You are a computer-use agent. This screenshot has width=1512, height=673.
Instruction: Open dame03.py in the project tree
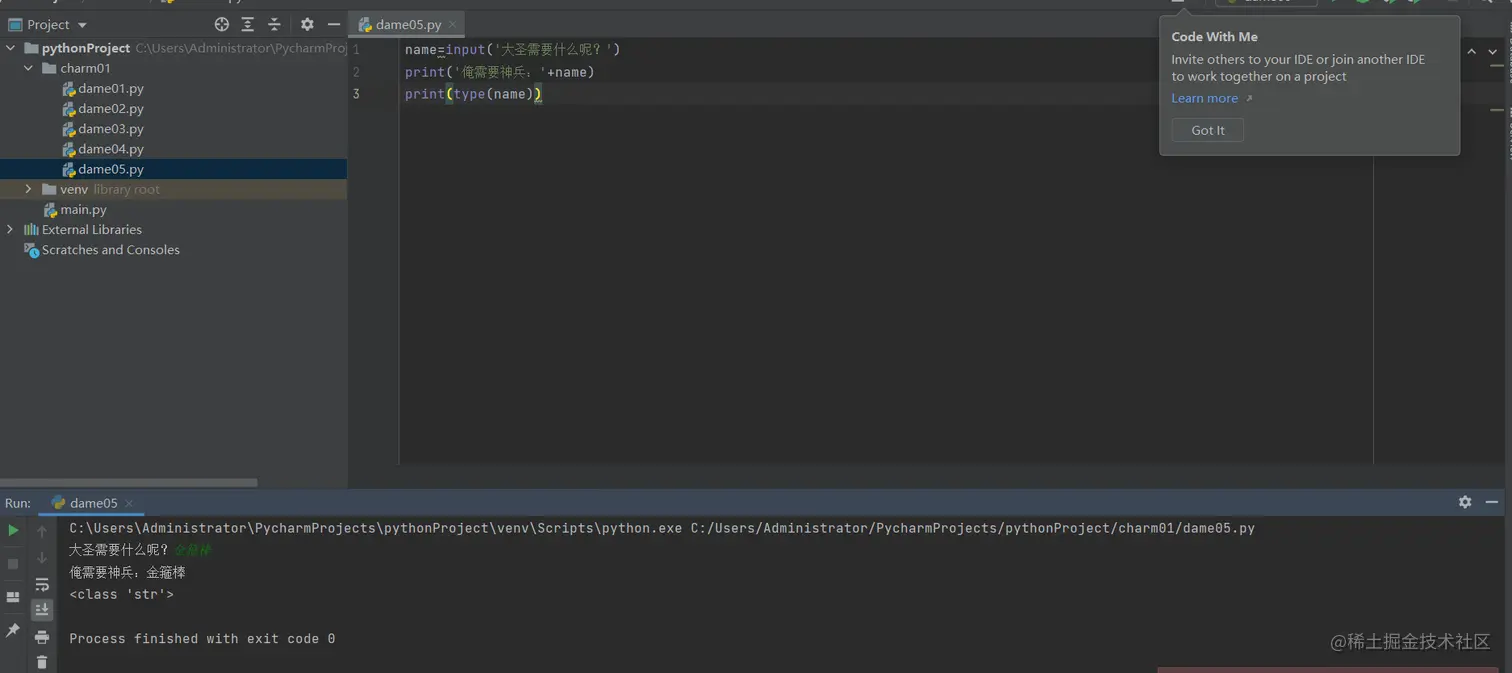[111, 128]
